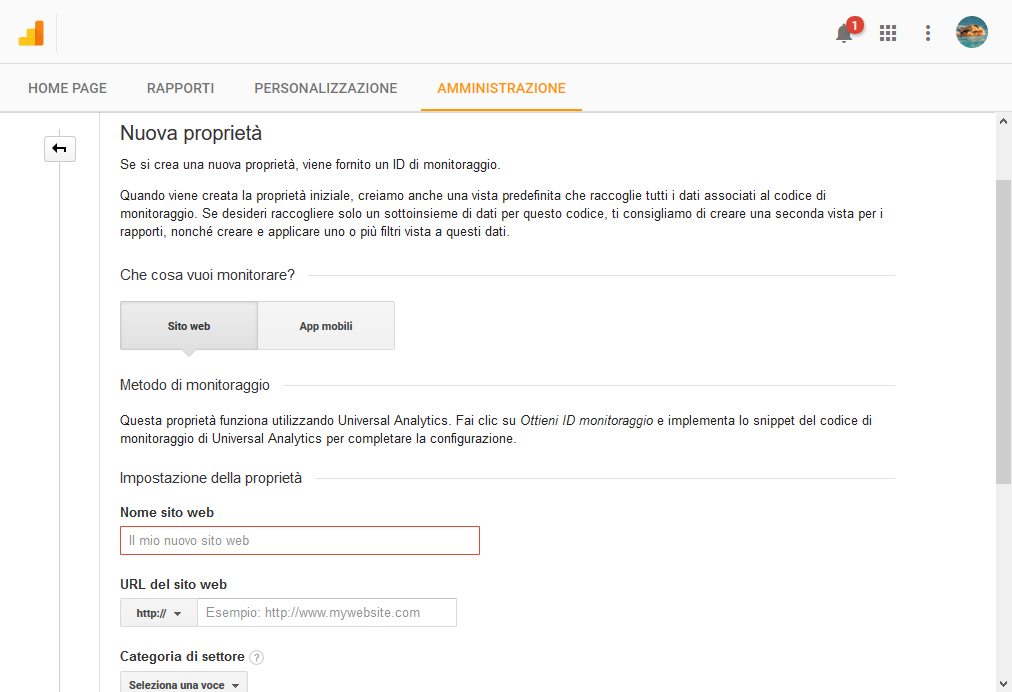
Task: Open the Seleziona una voce dropdown
Action: click(184, 685)
